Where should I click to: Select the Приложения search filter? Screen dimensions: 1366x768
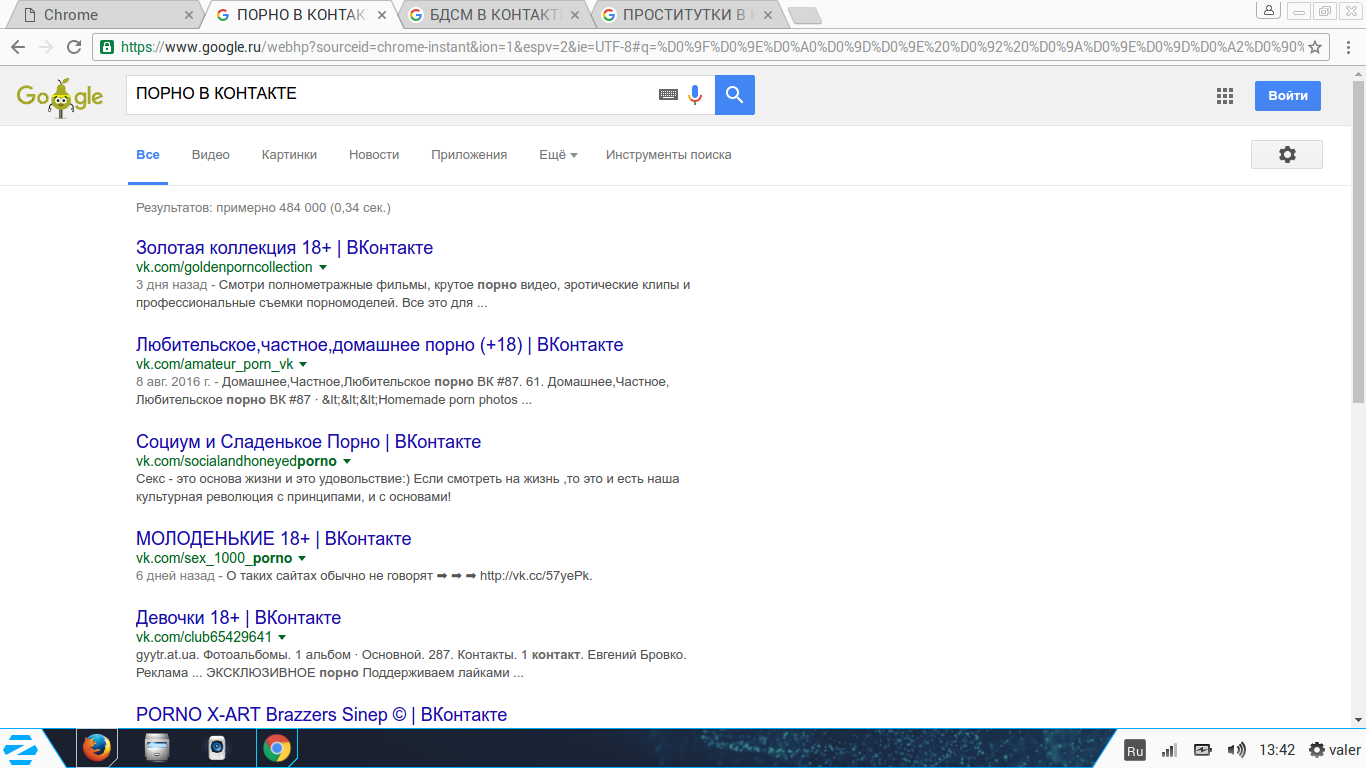click(x=469, y=155)
